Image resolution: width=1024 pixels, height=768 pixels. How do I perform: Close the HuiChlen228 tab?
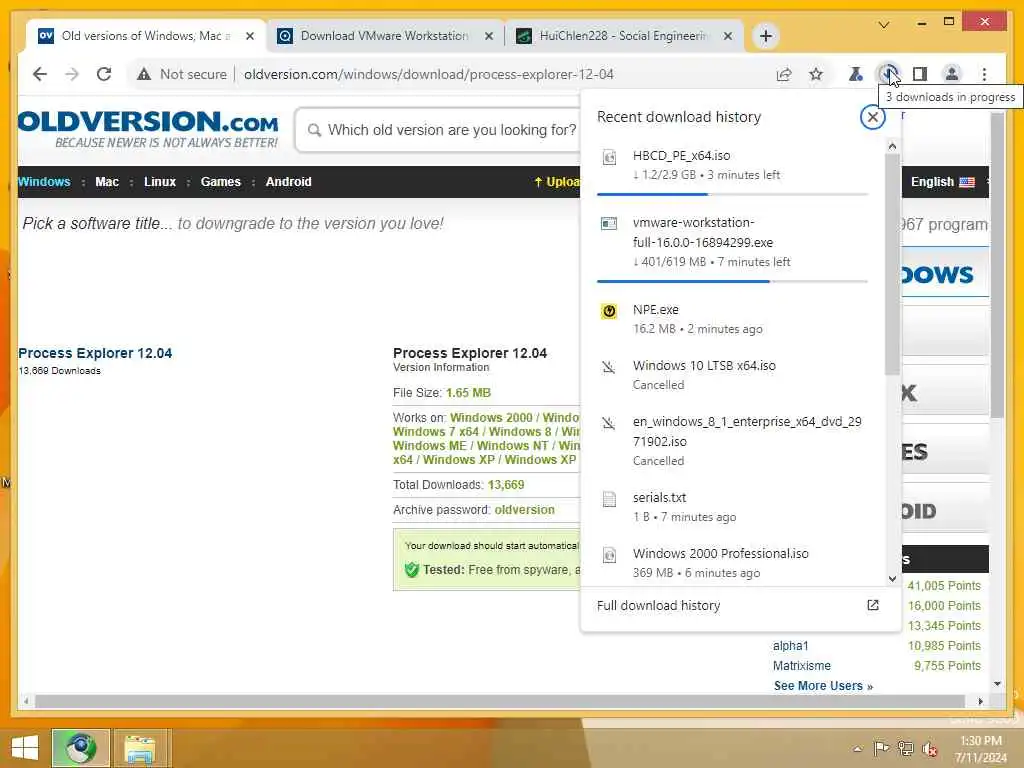coord(728,36)
